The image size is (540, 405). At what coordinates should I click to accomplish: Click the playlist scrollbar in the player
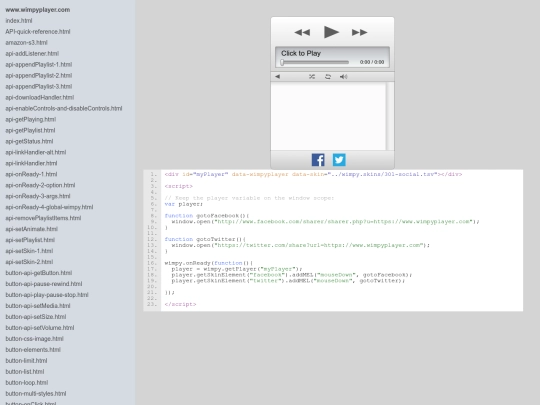coord(390,116)
